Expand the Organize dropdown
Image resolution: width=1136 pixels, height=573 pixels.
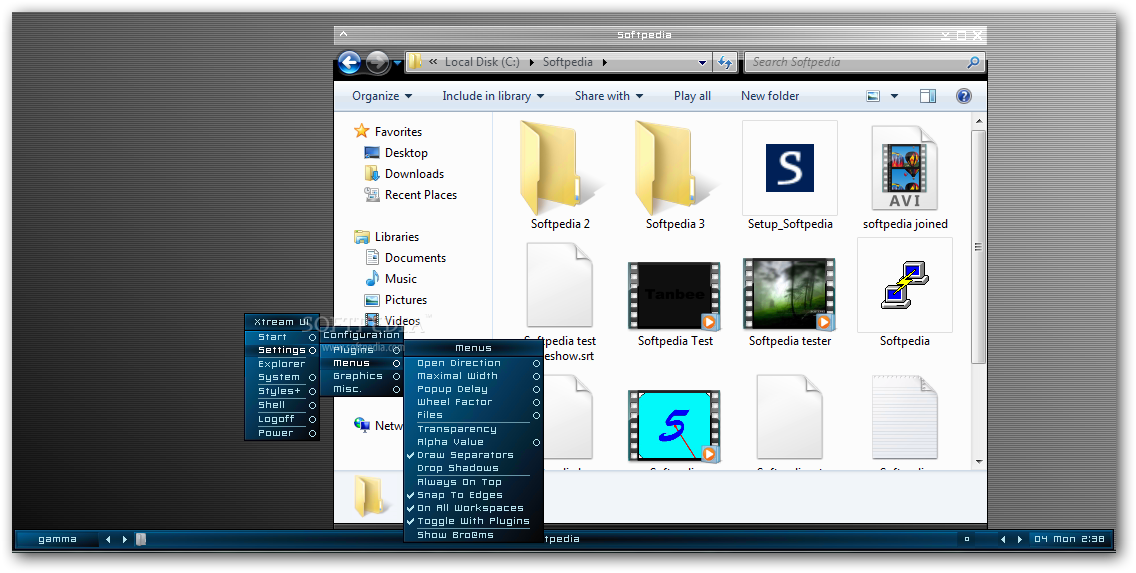pos(382,96)
